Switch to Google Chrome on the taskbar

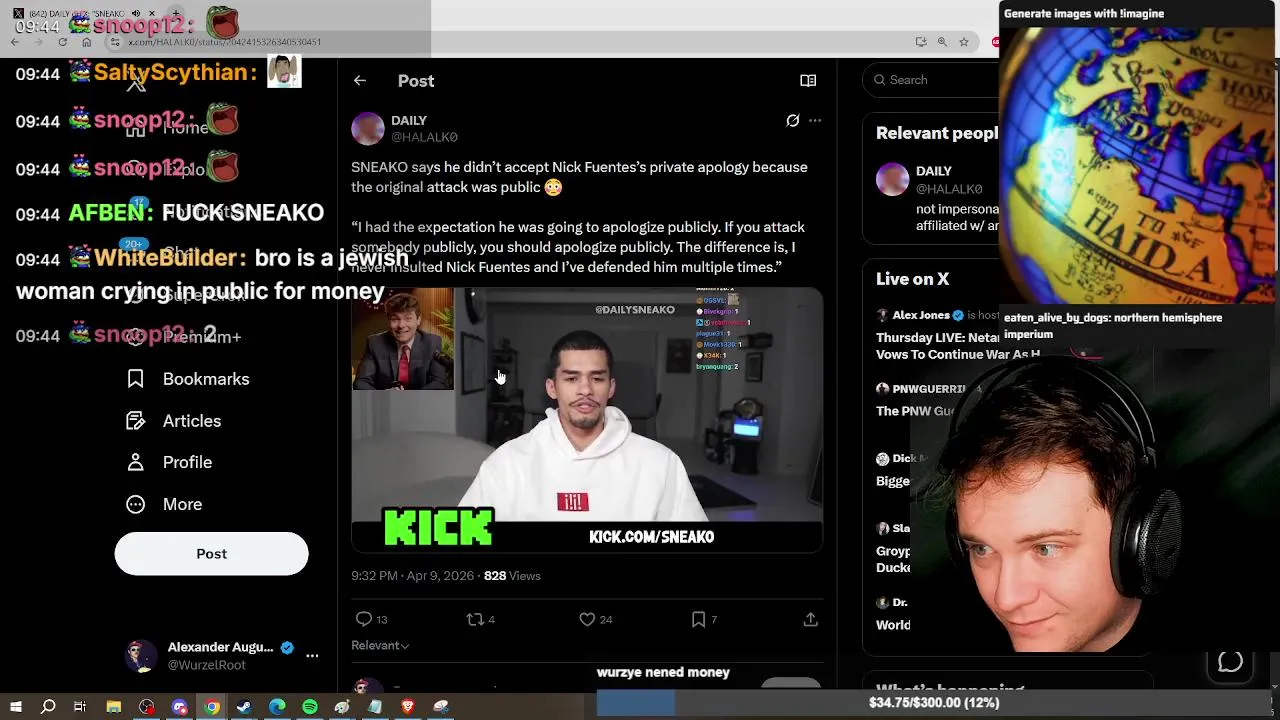click(x=212, y=707)
